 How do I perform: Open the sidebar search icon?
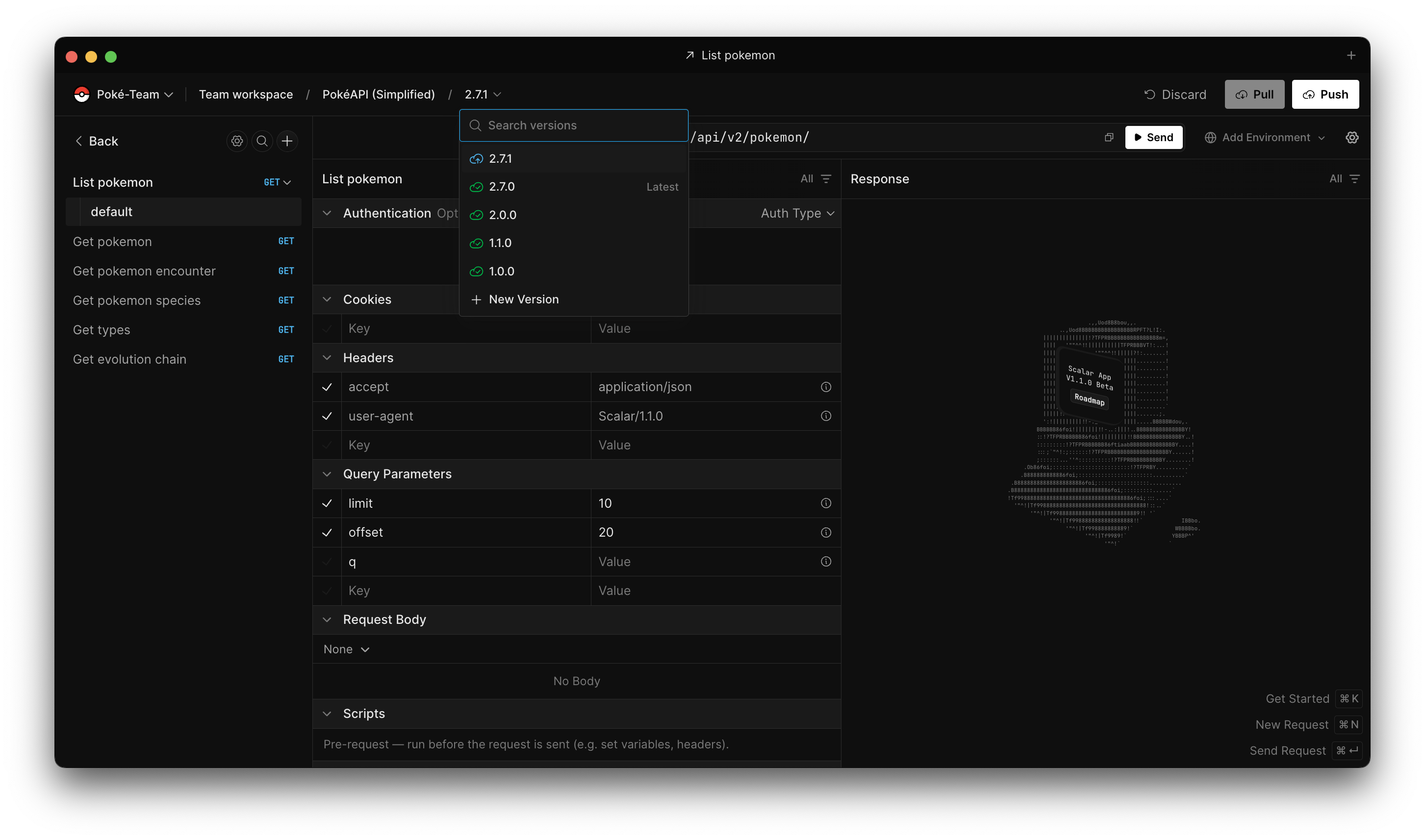pos(262,141)
